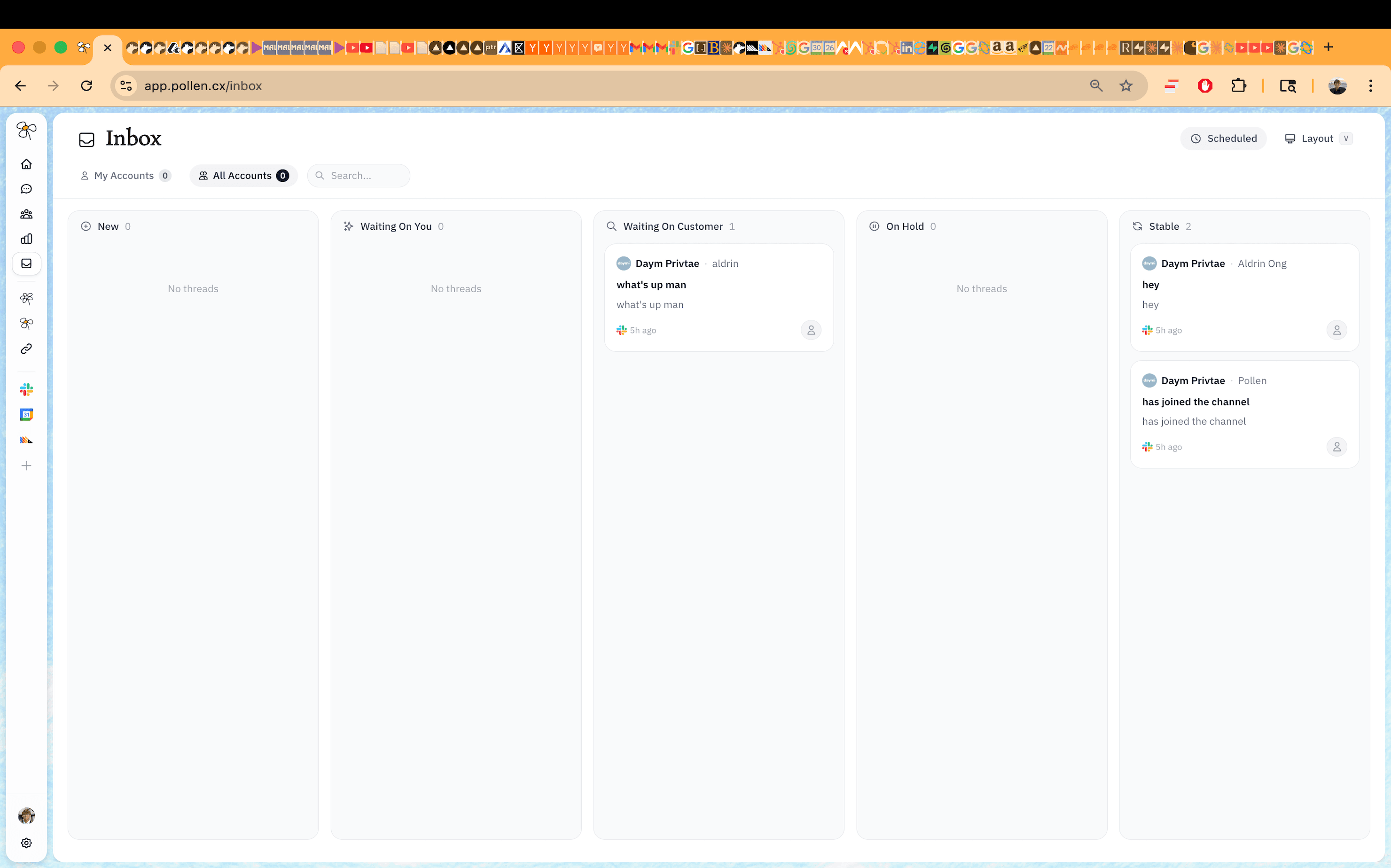Open the Google Calendar icon in sidebar
This screenshot has height=868, width=1391.
[x=26, y=414]
